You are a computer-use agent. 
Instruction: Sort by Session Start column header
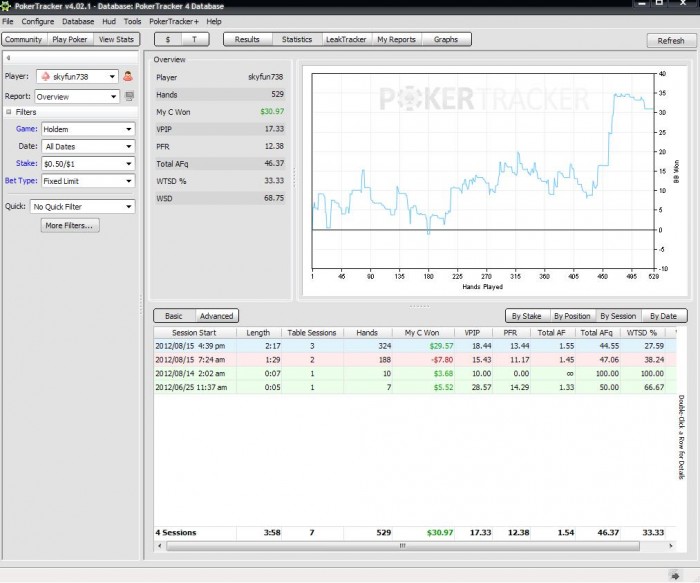point(194,333)
